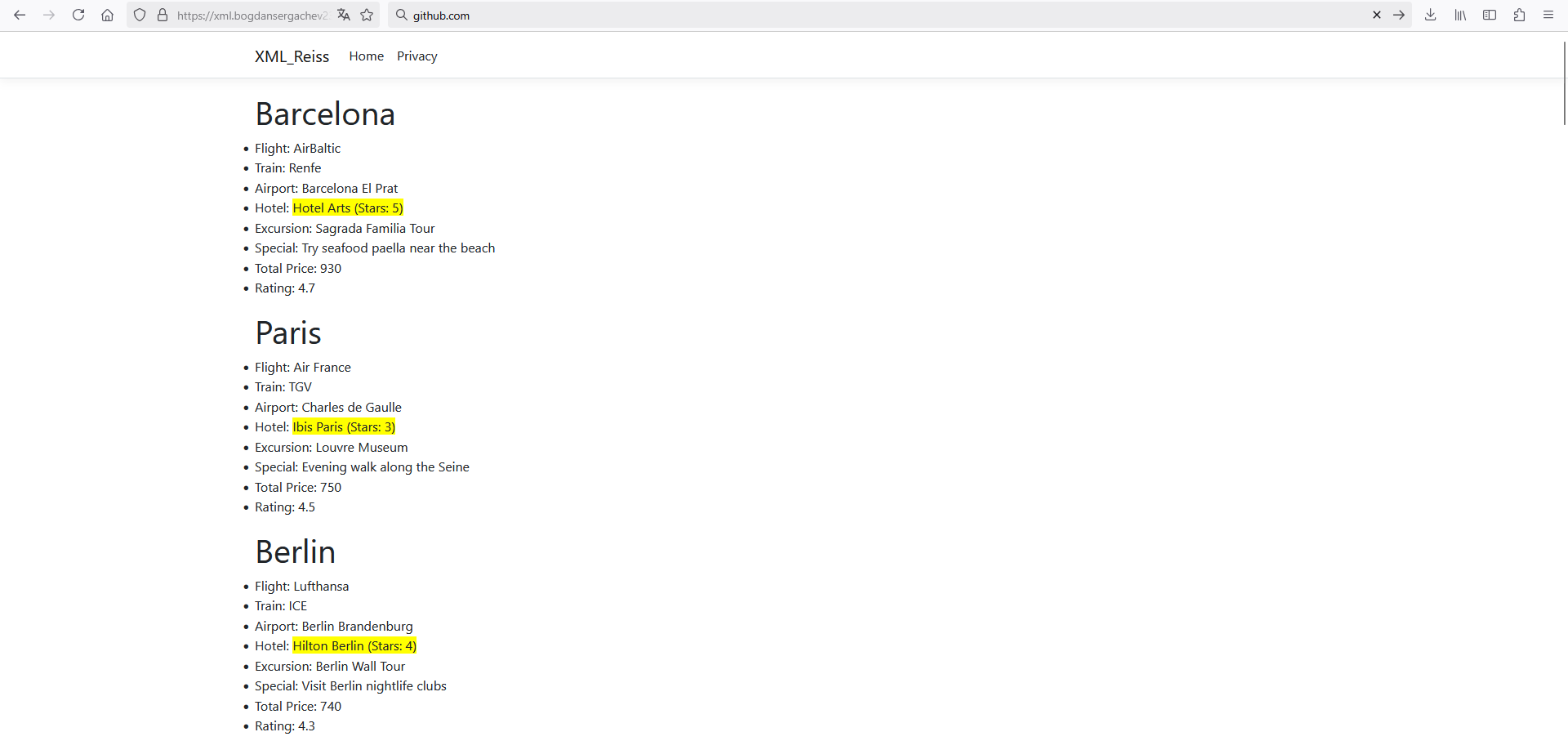Open the Downloads panel
This screenshot has height=741, width=1568.
(x=1431, y=16)
